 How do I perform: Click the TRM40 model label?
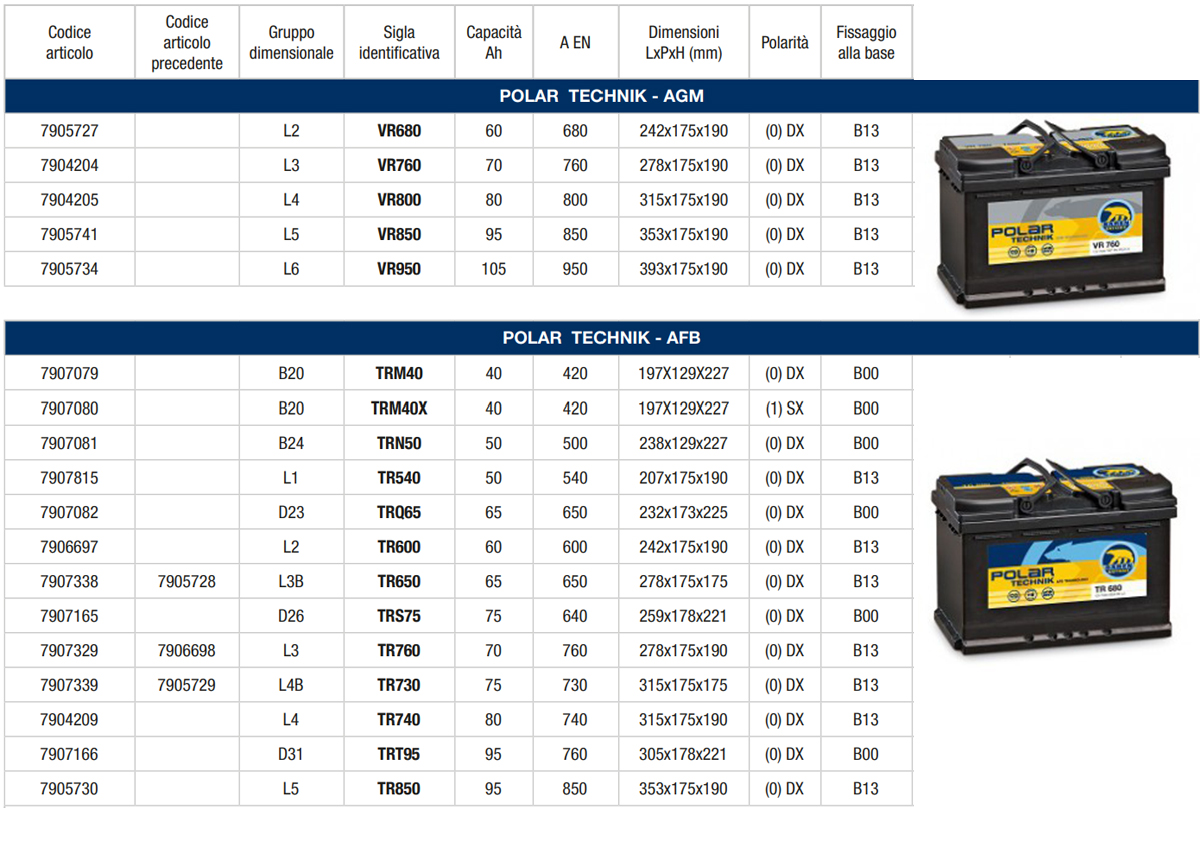click(399, 374)
